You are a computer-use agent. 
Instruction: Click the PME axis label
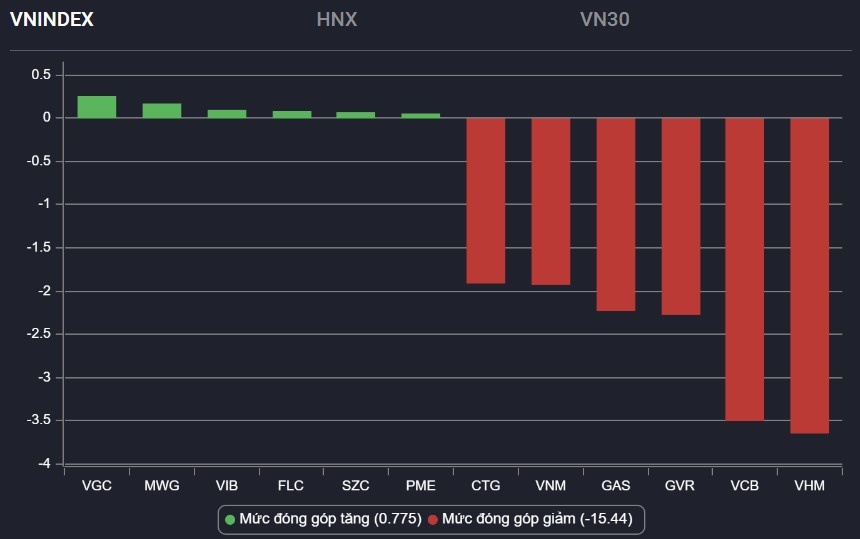click(421, 486)
